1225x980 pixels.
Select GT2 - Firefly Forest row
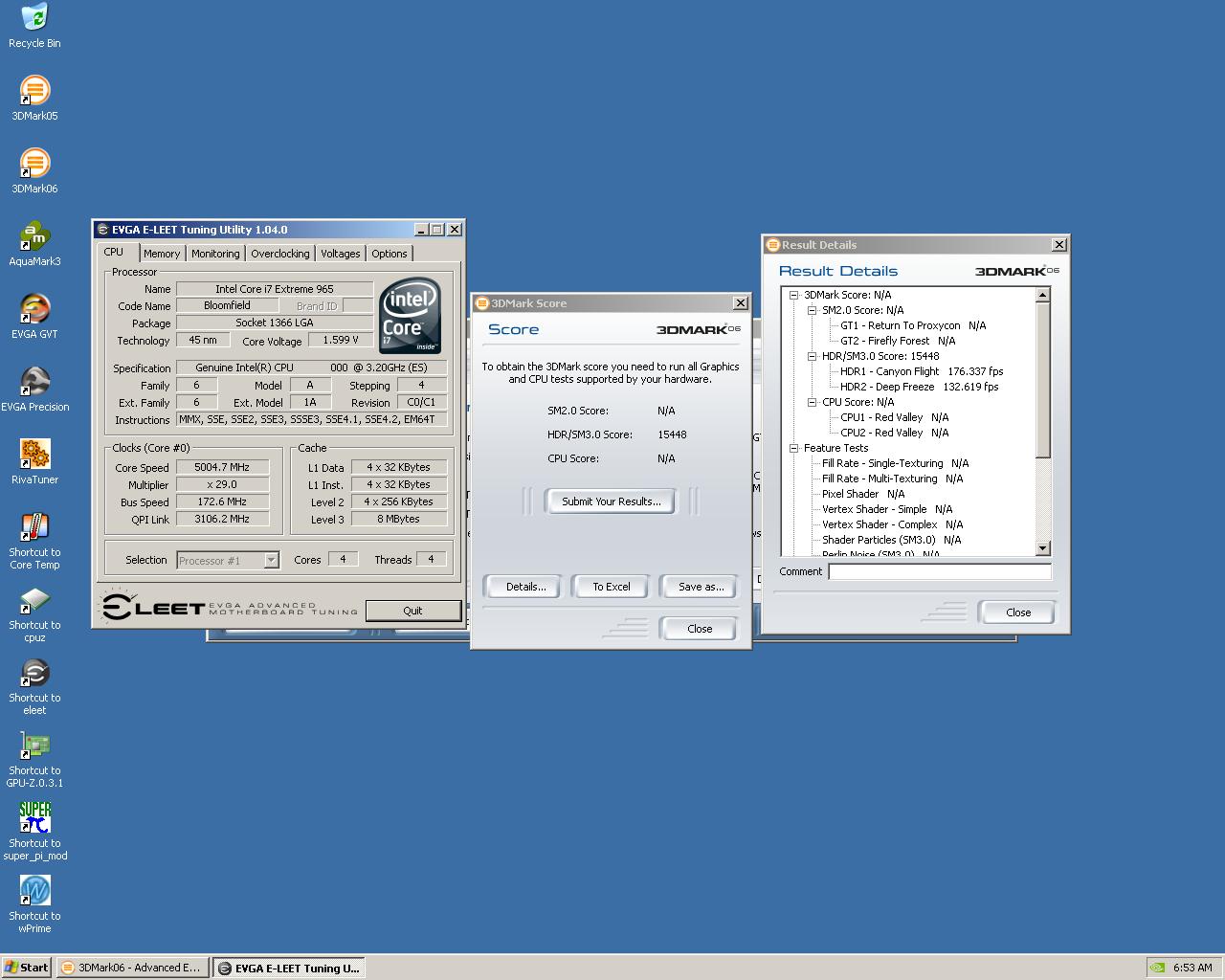(898, 341)
